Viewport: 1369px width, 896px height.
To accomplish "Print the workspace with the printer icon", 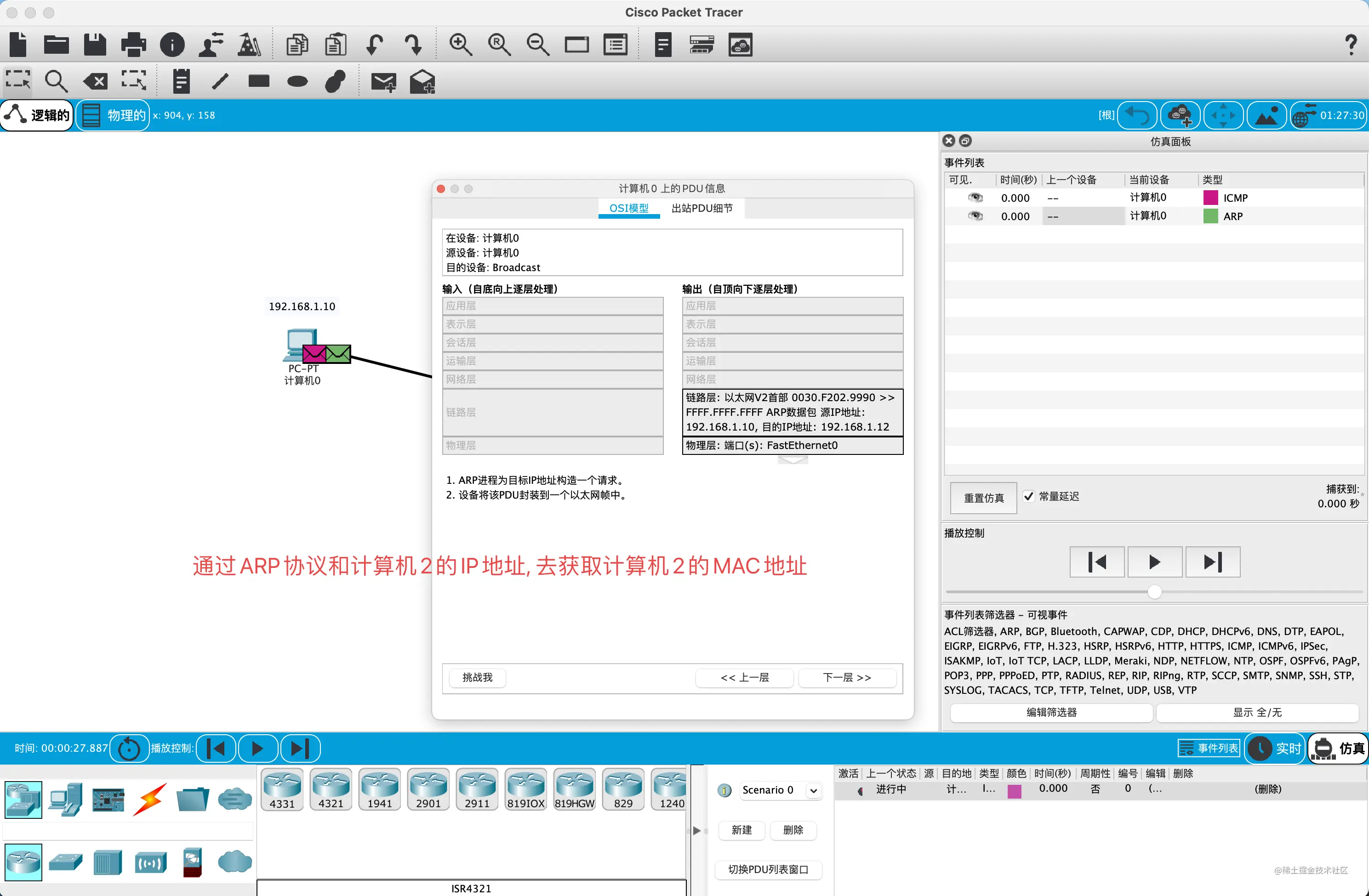I will (133, 44).
